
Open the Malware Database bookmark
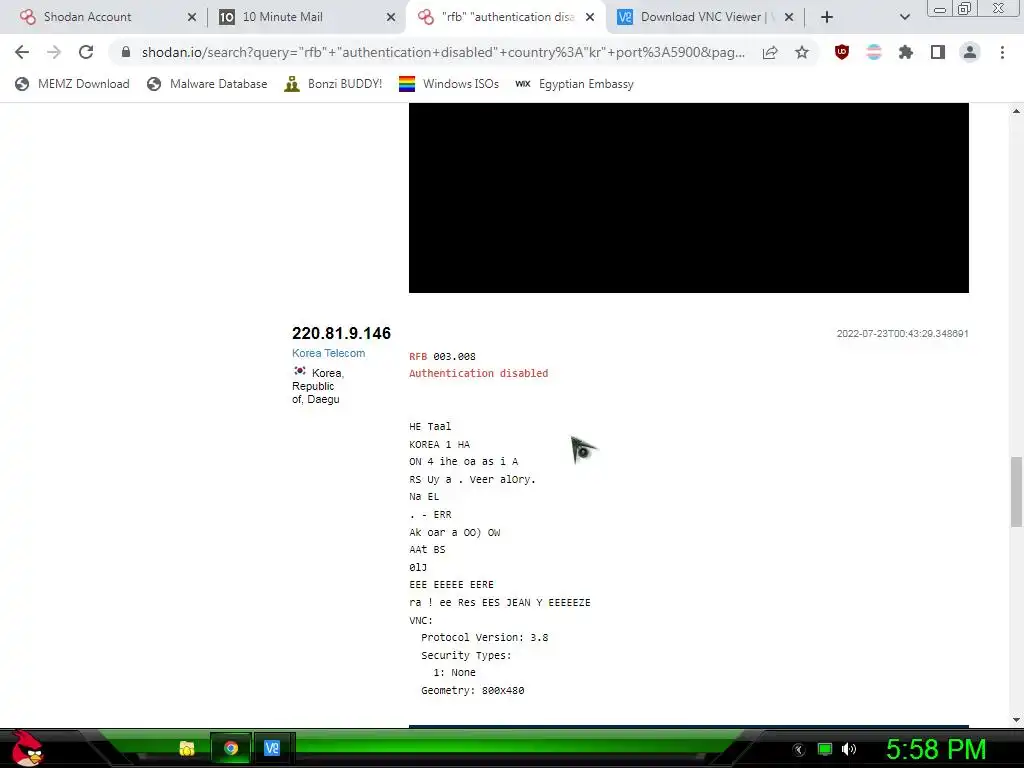207,84
